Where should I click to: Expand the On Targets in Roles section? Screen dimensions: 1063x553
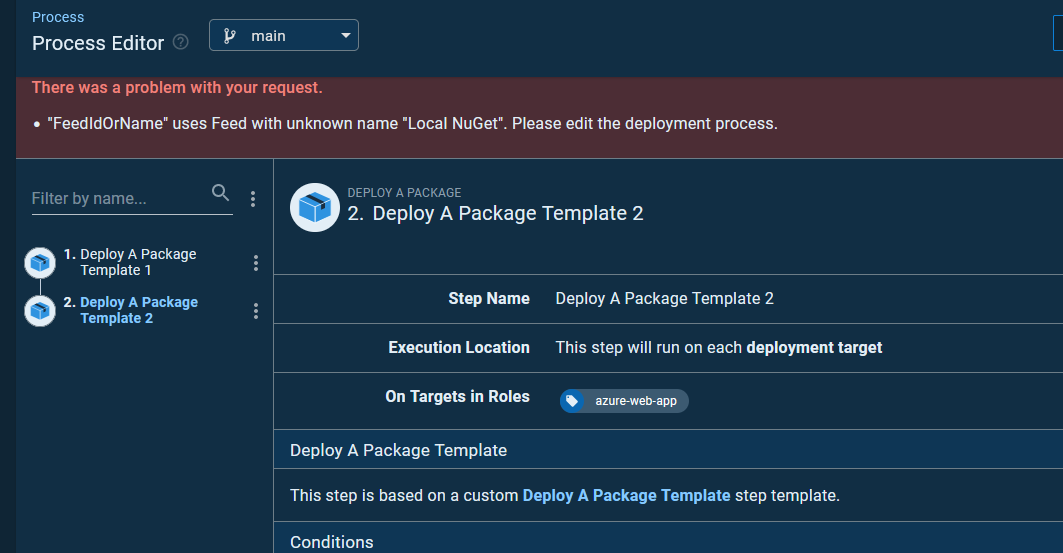(x=668, y=401)
